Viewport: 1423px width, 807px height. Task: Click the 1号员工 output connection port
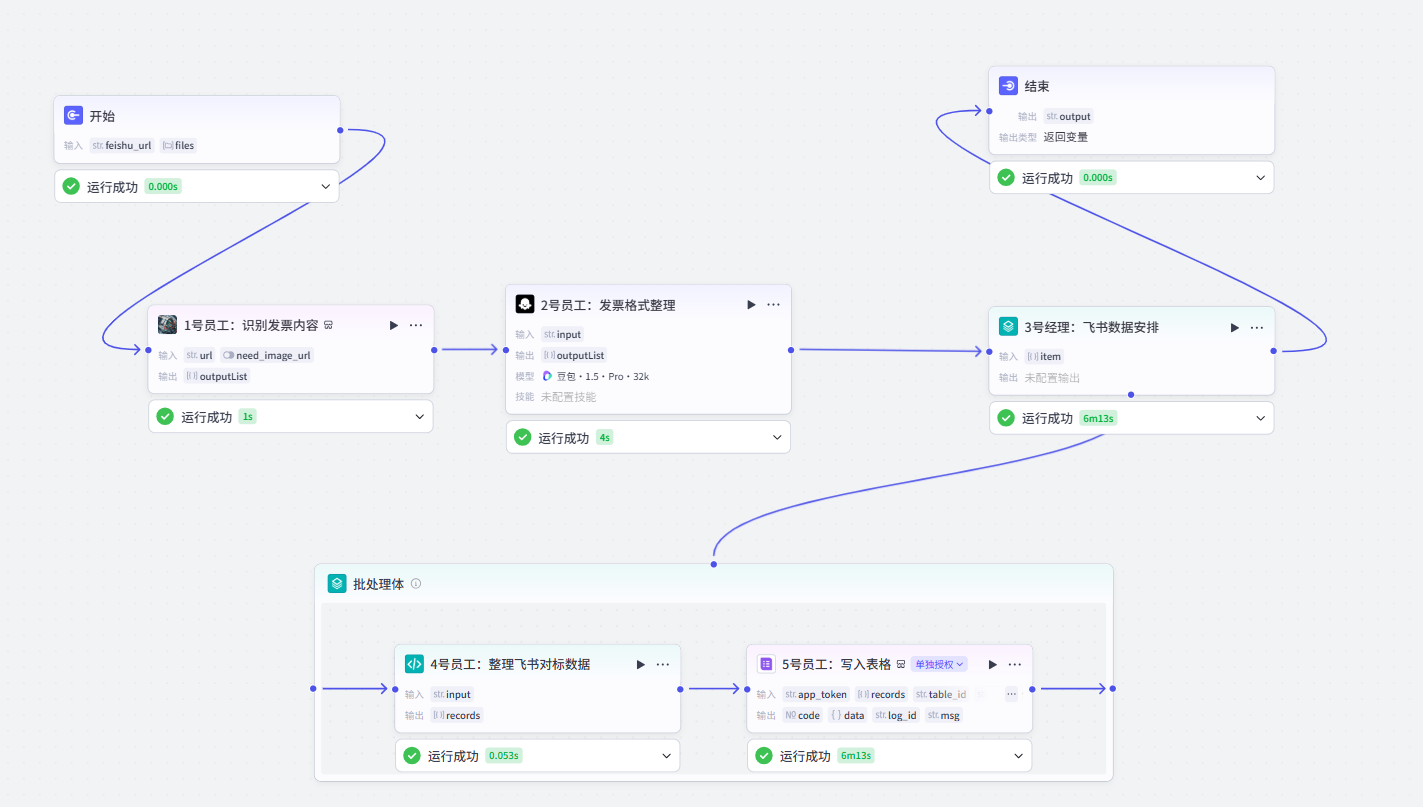[x=434, y=350]
